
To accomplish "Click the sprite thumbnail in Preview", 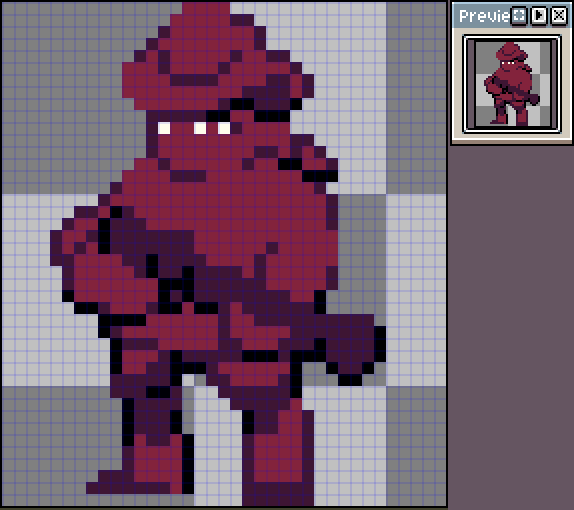I will point(512,84).
